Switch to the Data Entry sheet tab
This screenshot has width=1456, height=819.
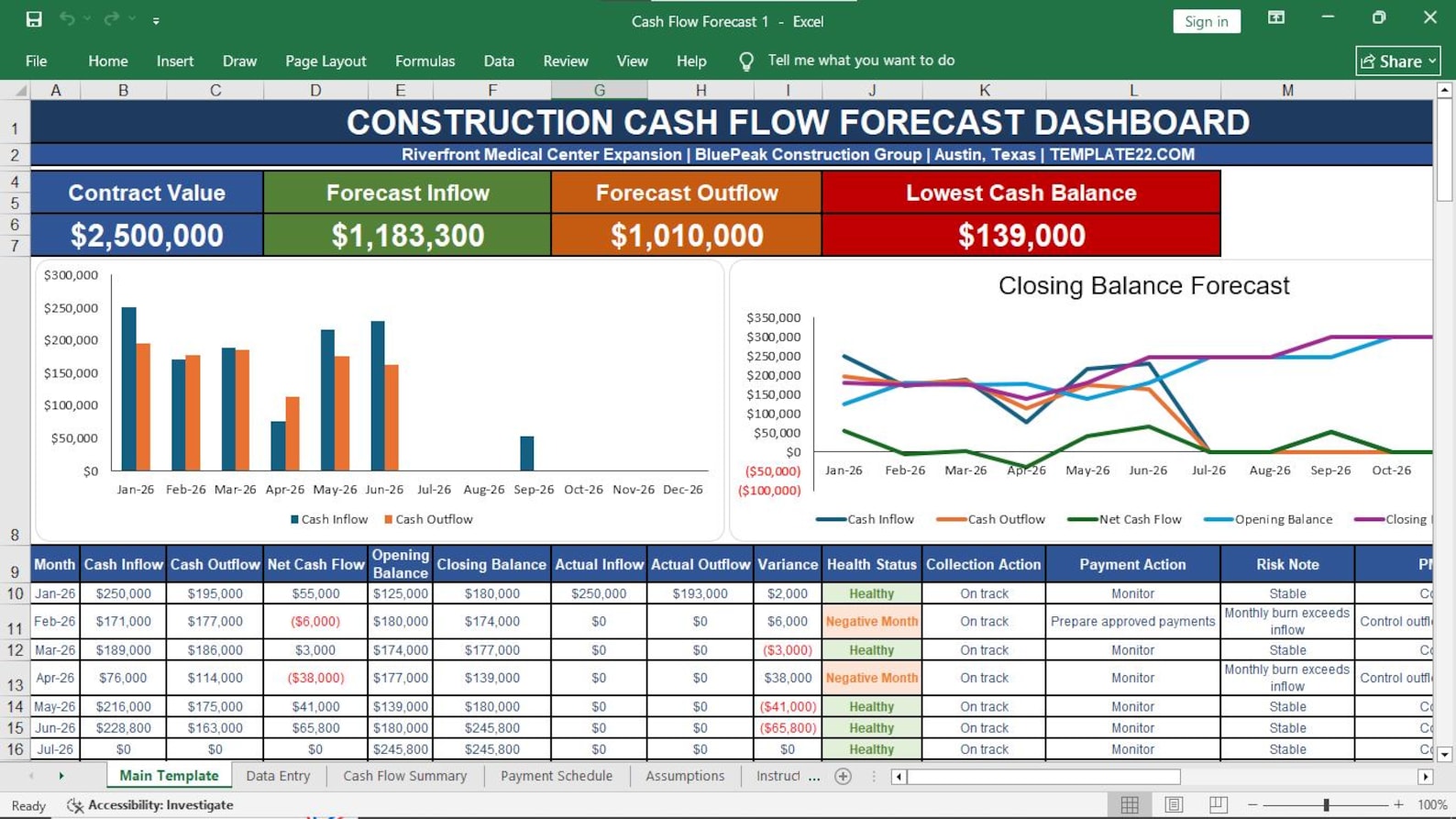[278, 776]
